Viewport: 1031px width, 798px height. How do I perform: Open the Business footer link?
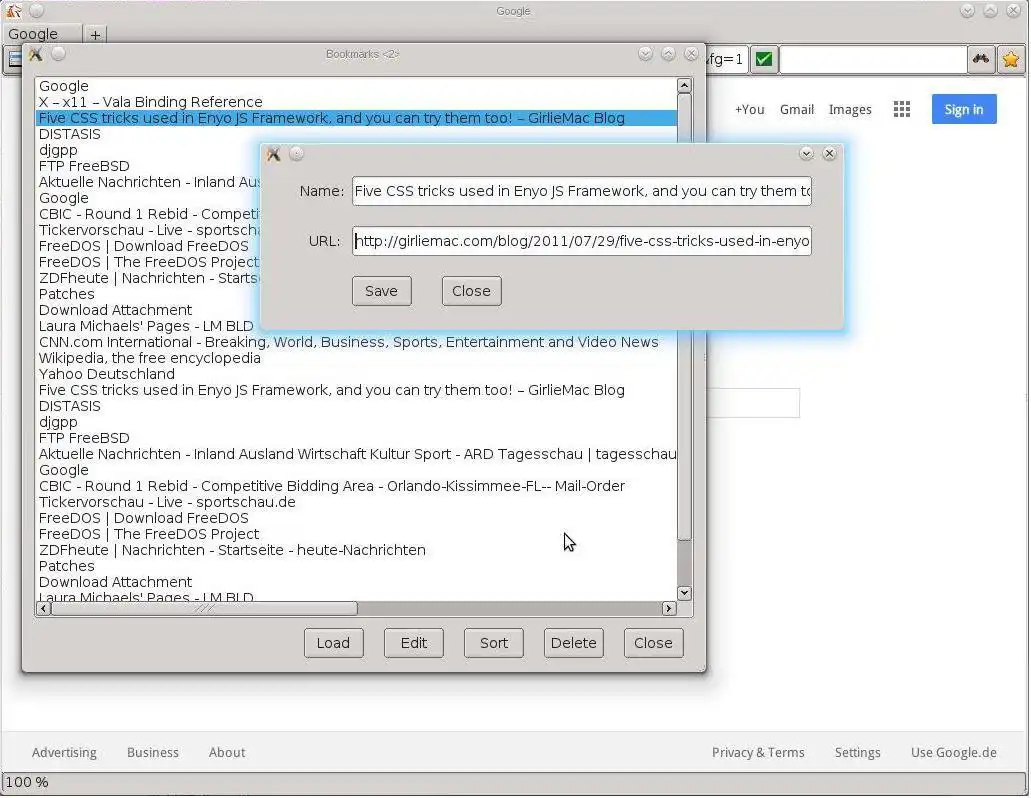[x=153, y=753]
